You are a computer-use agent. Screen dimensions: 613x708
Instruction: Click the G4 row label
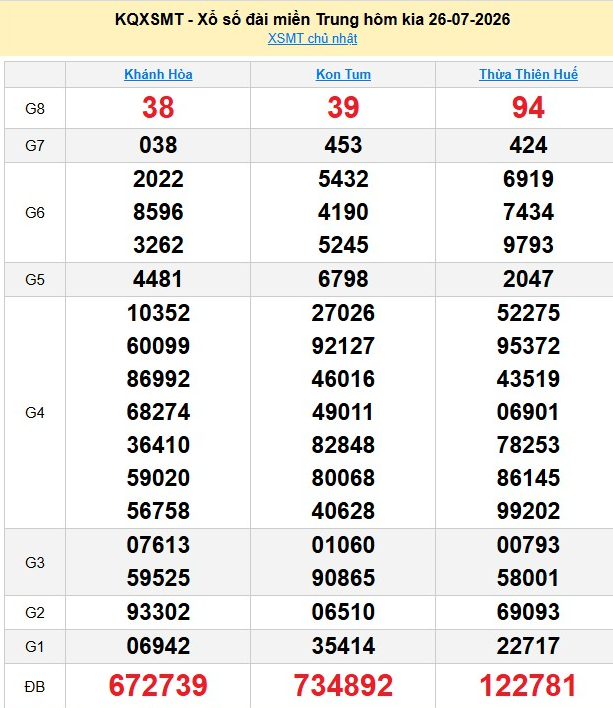click(x=35, y=412)
